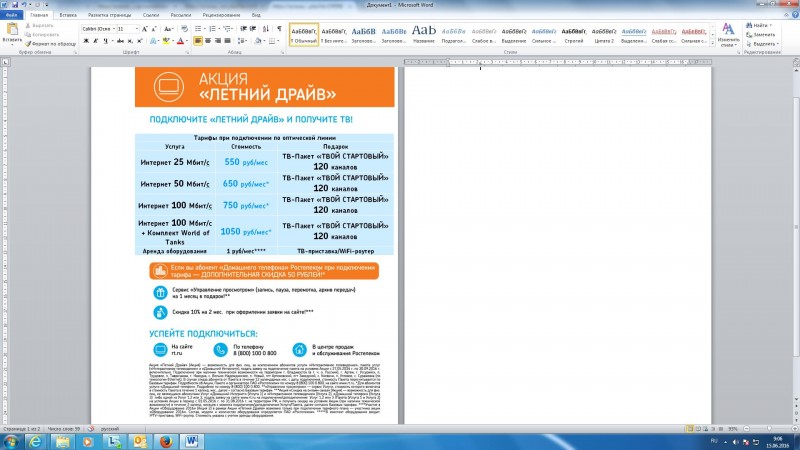Screen dimensions: 800x450
Task: Click the bulleted list icon
Action: (x=199, y=29)
